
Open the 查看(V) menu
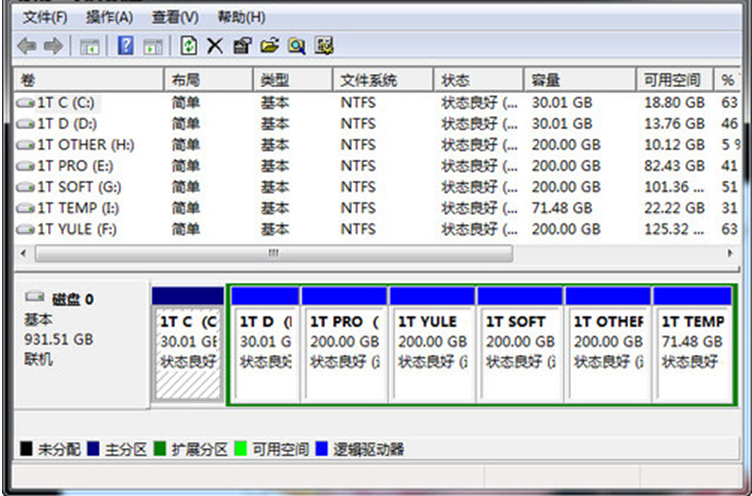175,18
